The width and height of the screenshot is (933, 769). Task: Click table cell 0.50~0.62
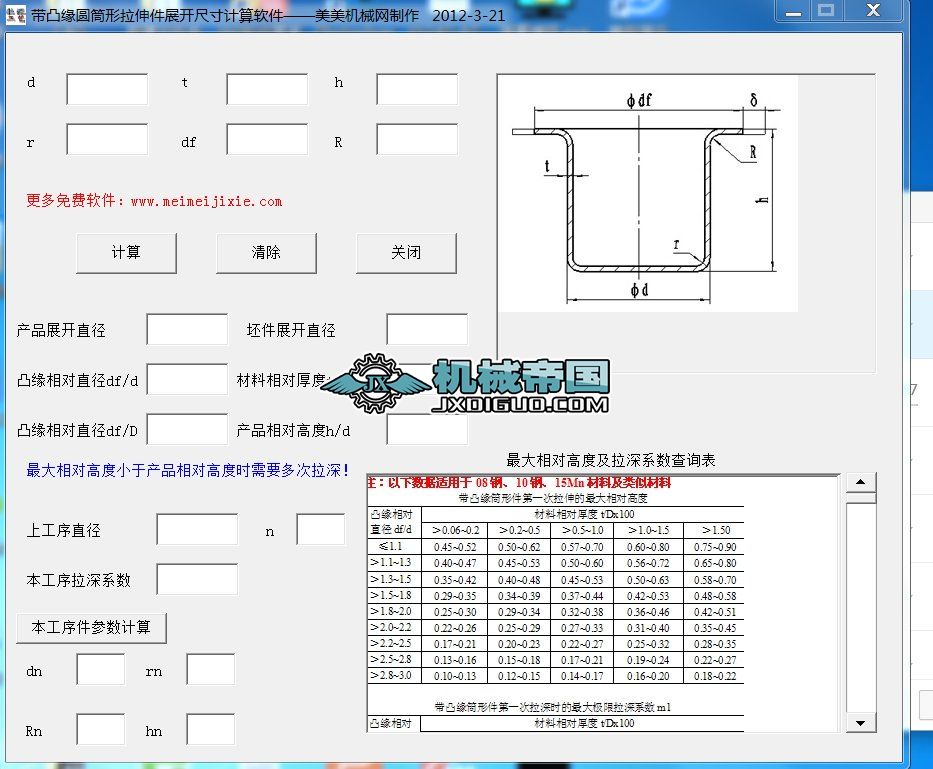pyautogui.click(x=519, y=547)
